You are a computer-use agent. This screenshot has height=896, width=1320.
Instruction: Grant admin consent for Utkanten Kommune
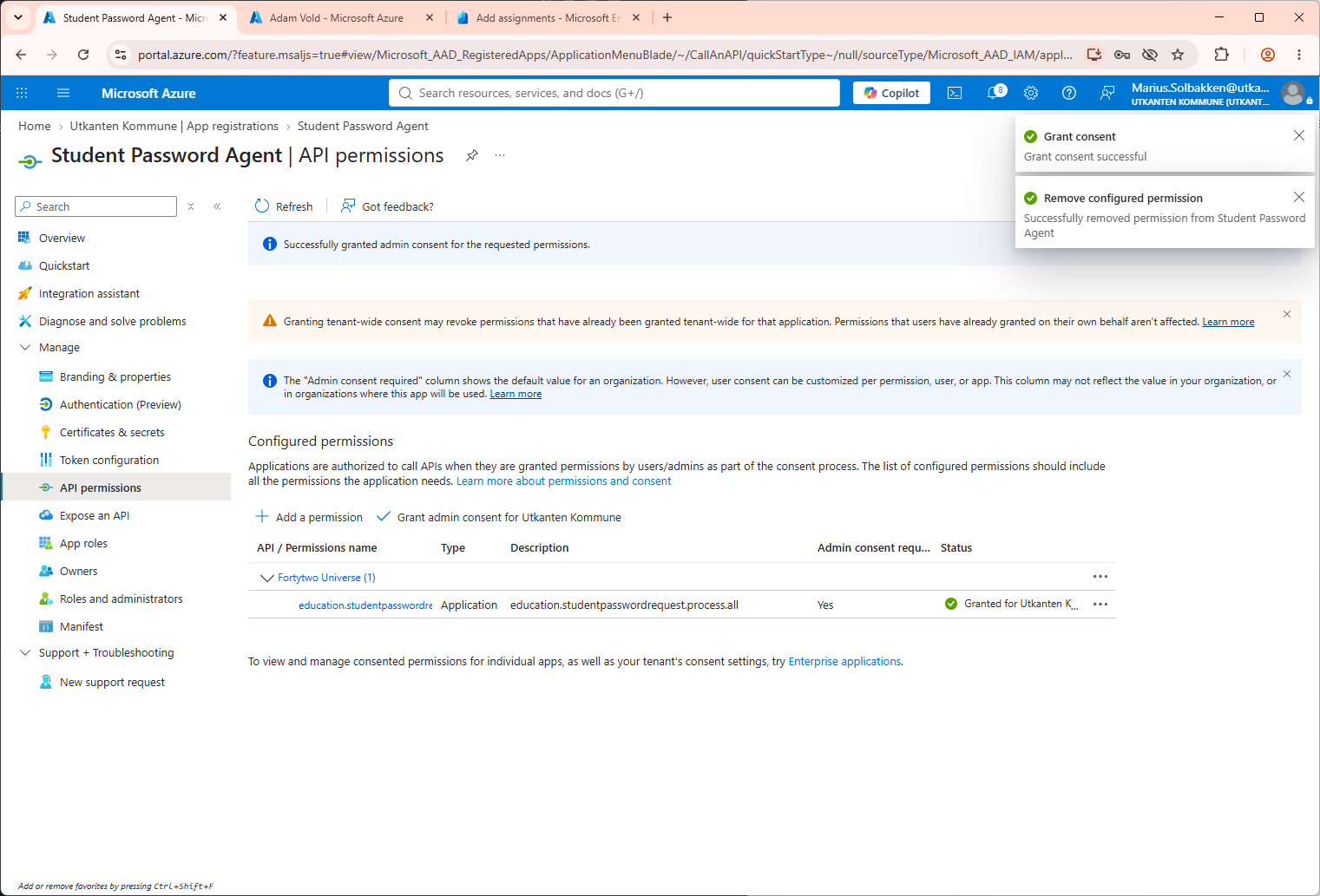pyautogui.click(x=499, y=517)
